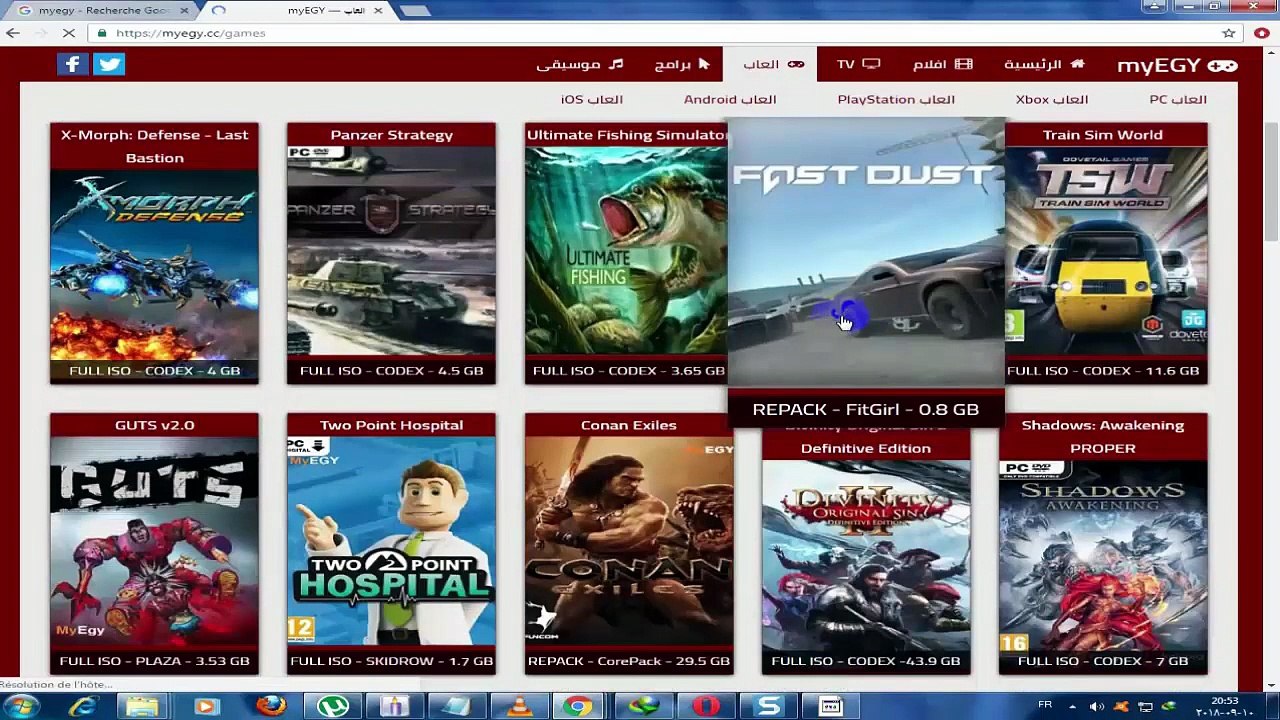This screenshot has width=1280, height=720.
Task: Click 'FULL ISO - CODEX - 11.6 GB' text
Action: click(x=1103, y=371)
